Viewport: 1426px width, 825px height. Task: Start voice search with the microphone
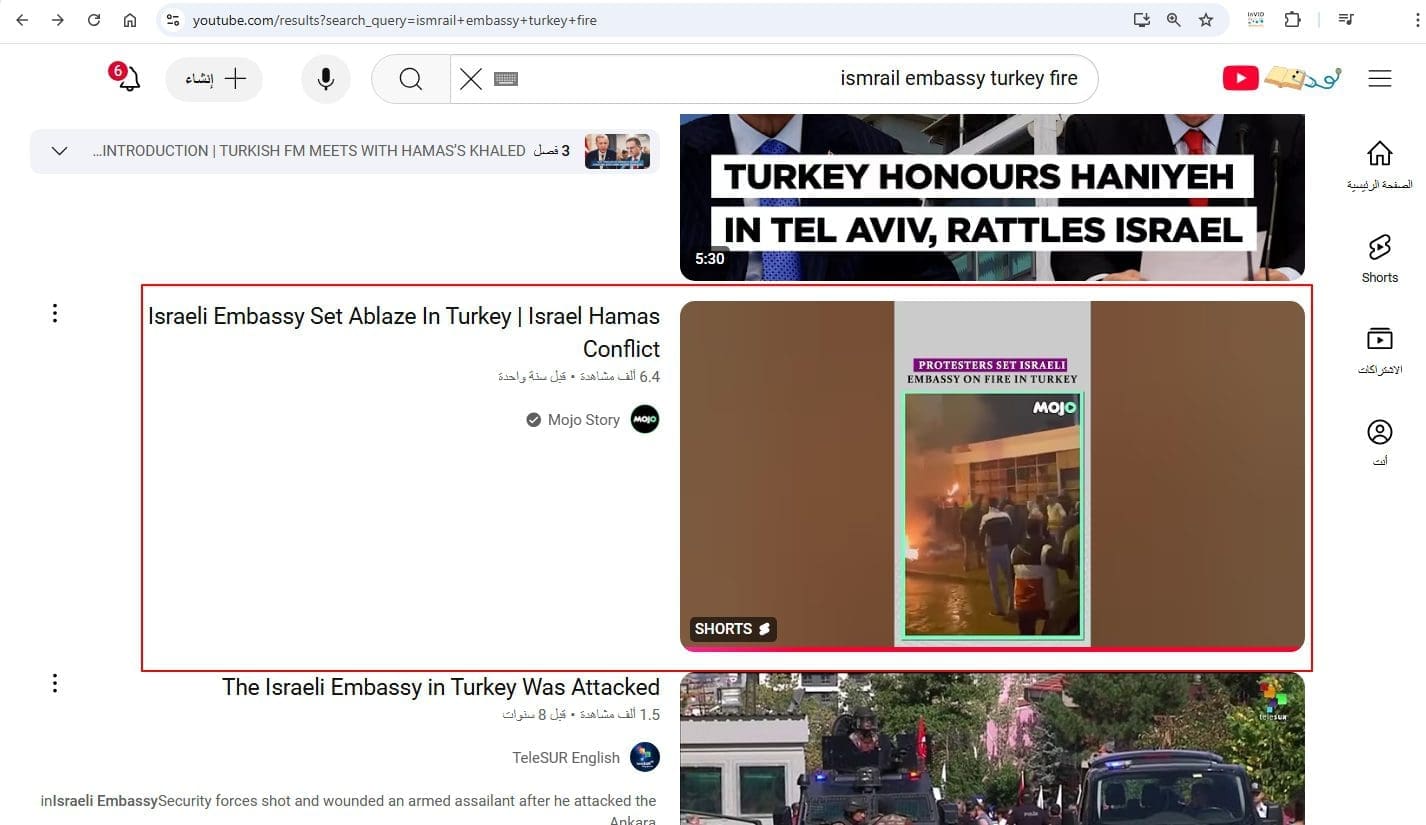click(325, 79)
